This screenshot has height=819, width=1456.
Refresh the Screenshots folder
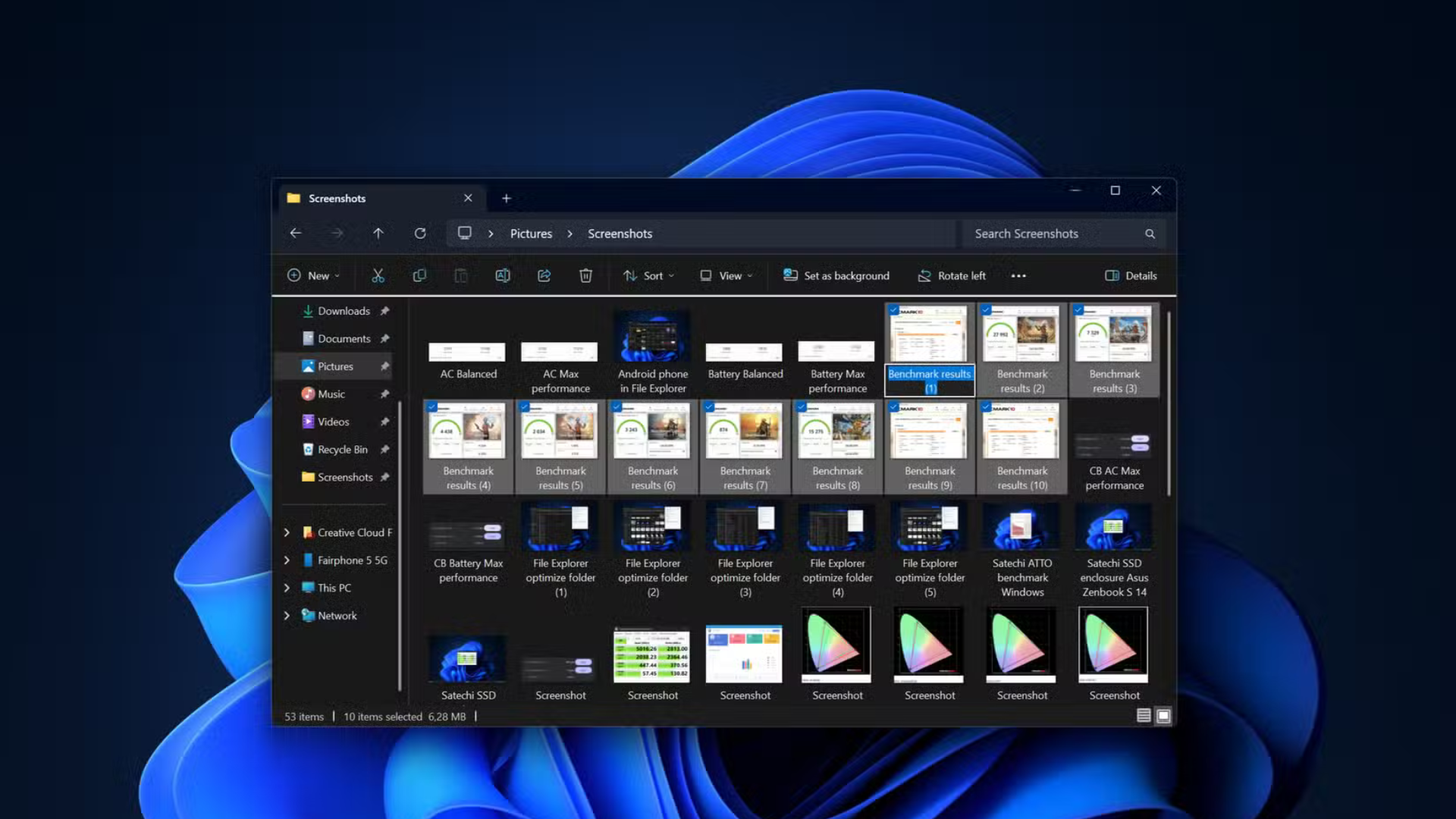click(x=420, y=234)
